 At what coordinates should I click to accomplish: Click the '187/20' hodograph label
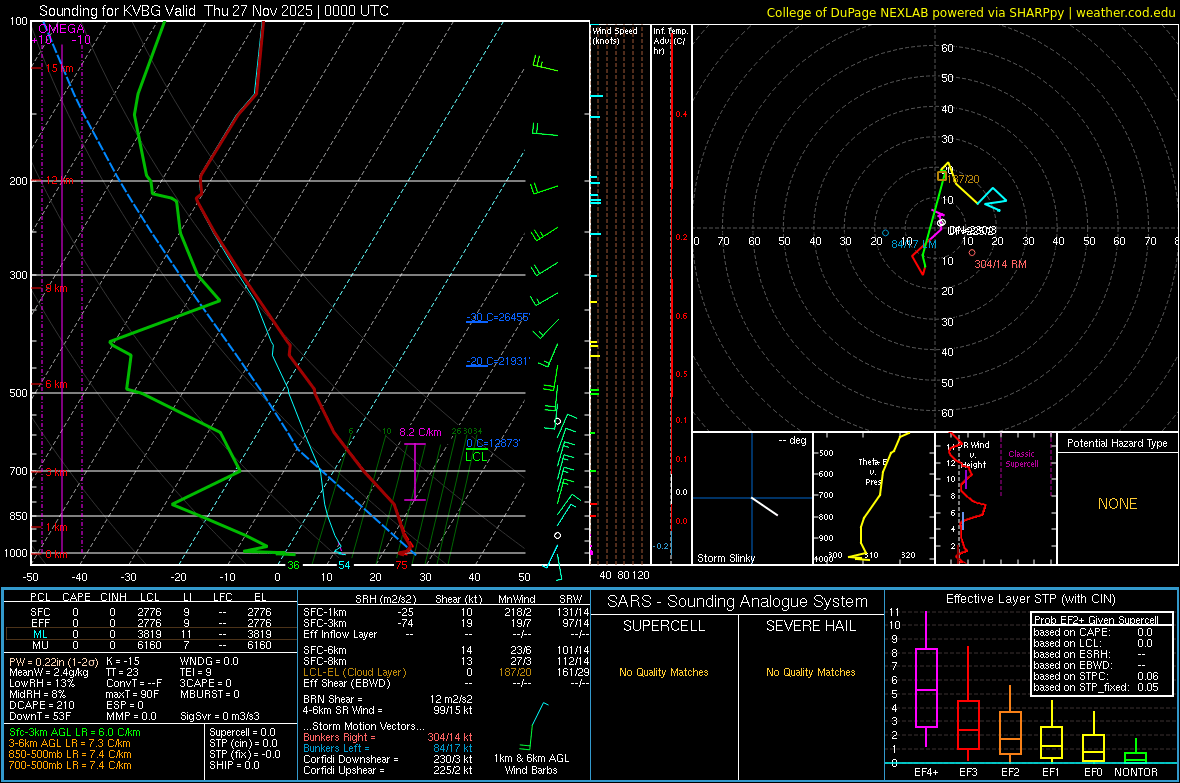pyautogui.click(x=964, y=179)
